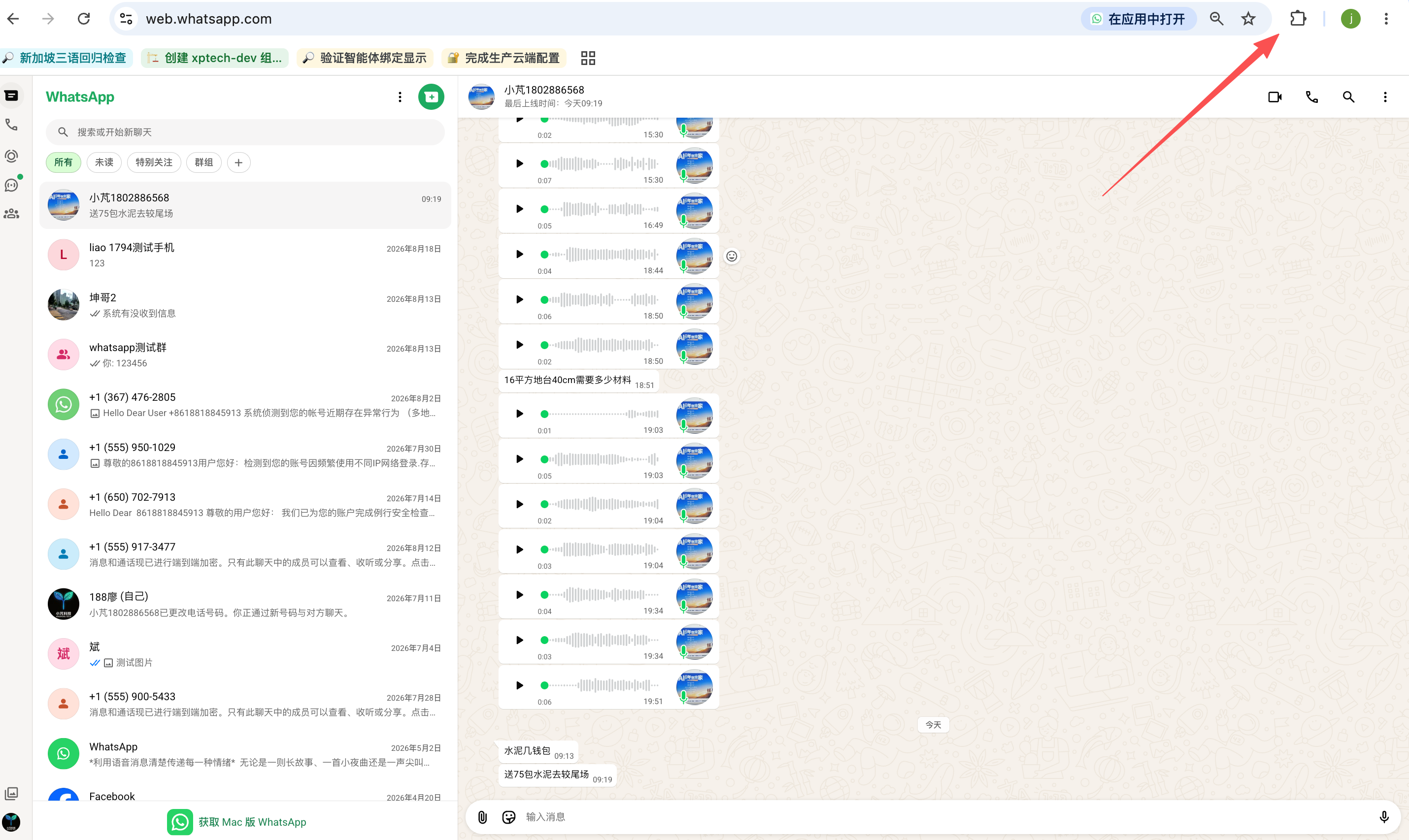The height and width of the screenshot is (840, 1409).
Task: Open chat with 188廖 (自己)
Action: click(x=245, y=604)
